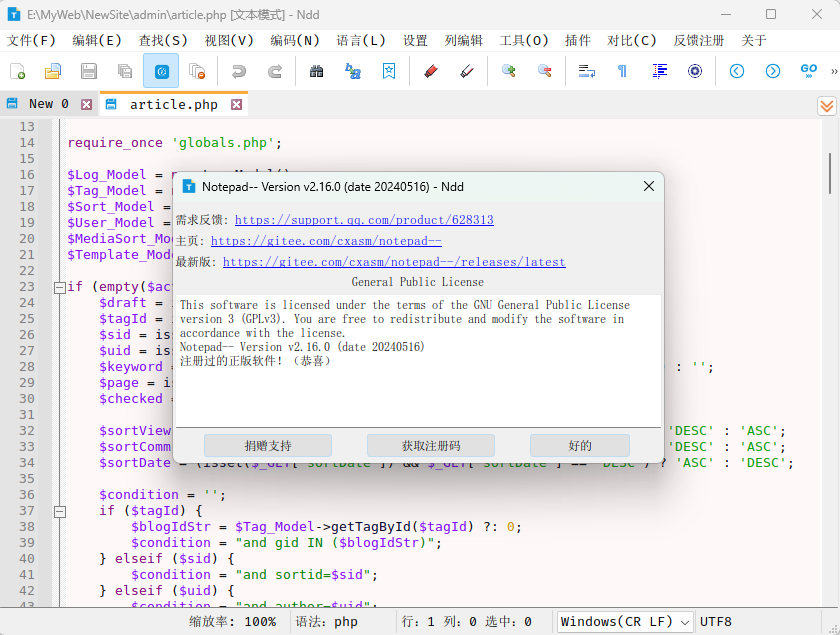Collapse the code fold at line 23
The height and width of the screenshot is (635, 840).
[x=60, y=288]
